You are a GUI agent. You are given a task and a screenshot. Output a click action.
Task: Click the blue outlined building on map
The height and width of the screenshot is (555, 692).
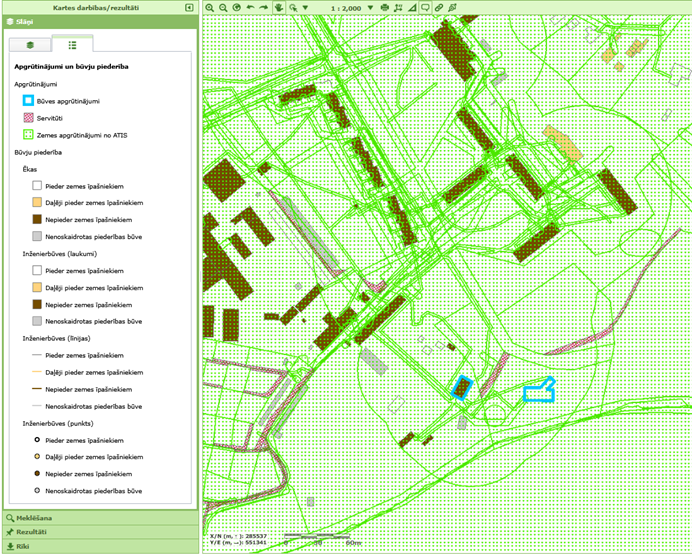pos(461,388)
